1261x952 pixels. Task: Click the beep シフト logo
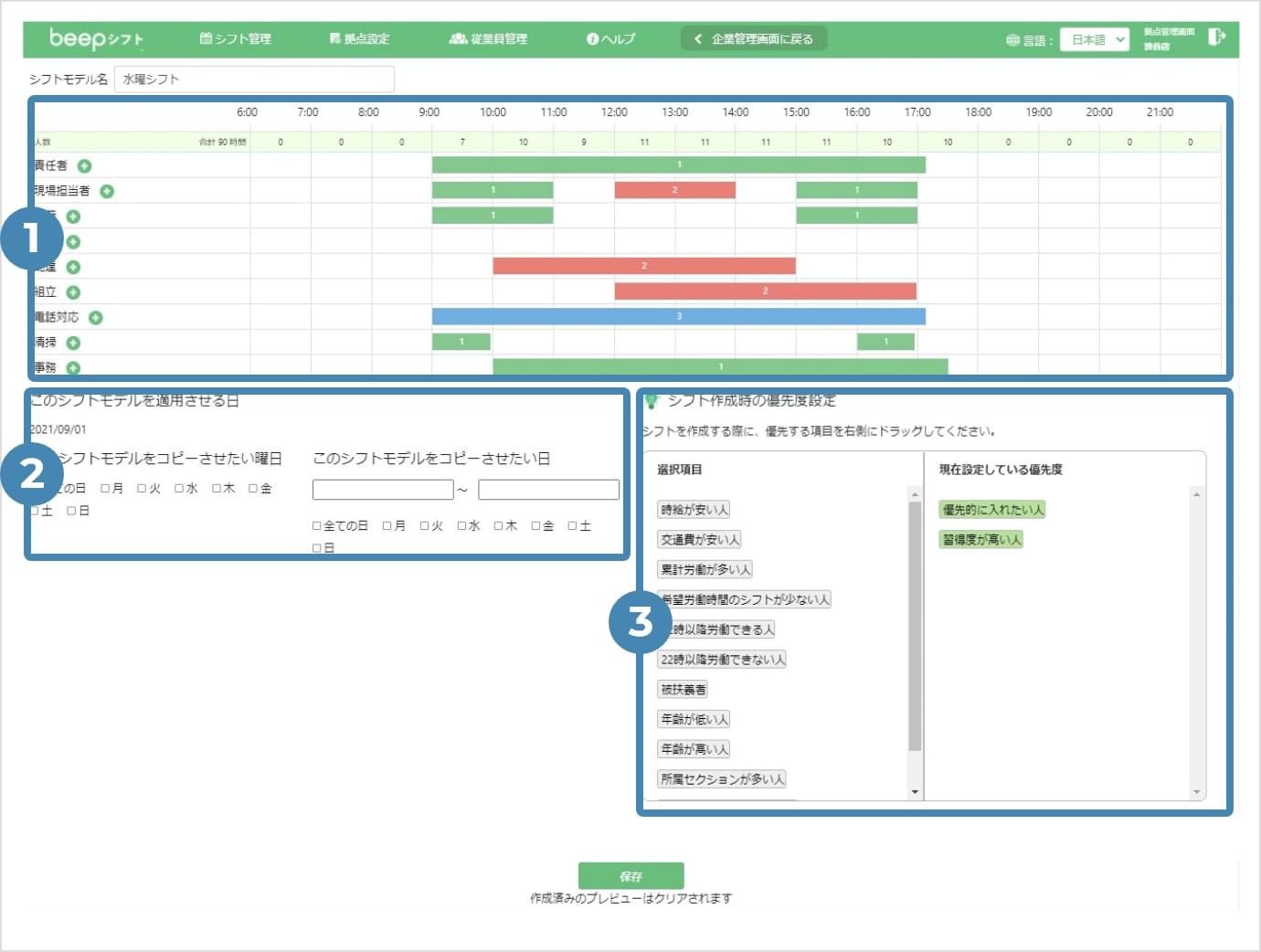tap(96, 38)
